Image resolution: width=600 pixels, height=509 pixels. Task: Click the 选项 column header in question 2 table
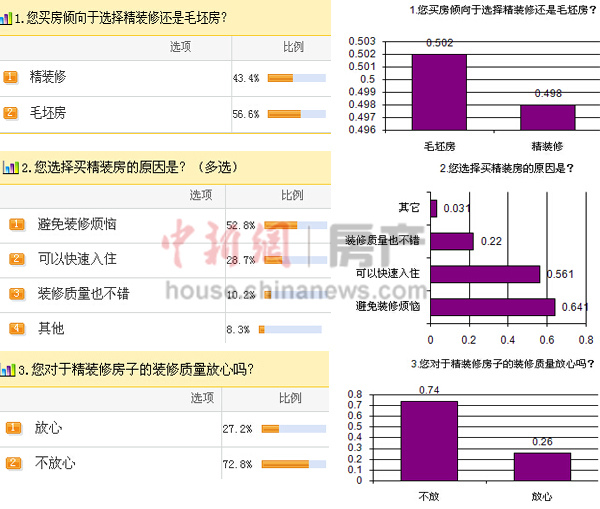[x=201, y=195]
